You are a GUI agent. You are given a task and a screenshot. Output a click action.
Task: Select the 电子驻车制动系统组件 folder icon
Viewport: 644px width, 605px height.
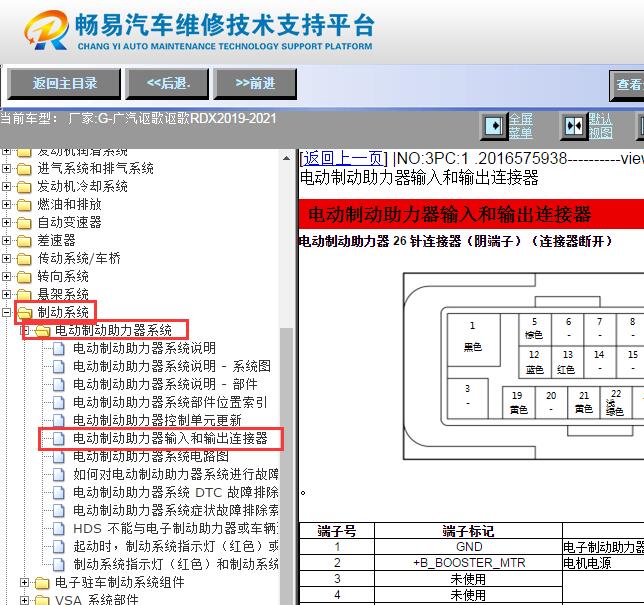point(42,583)
